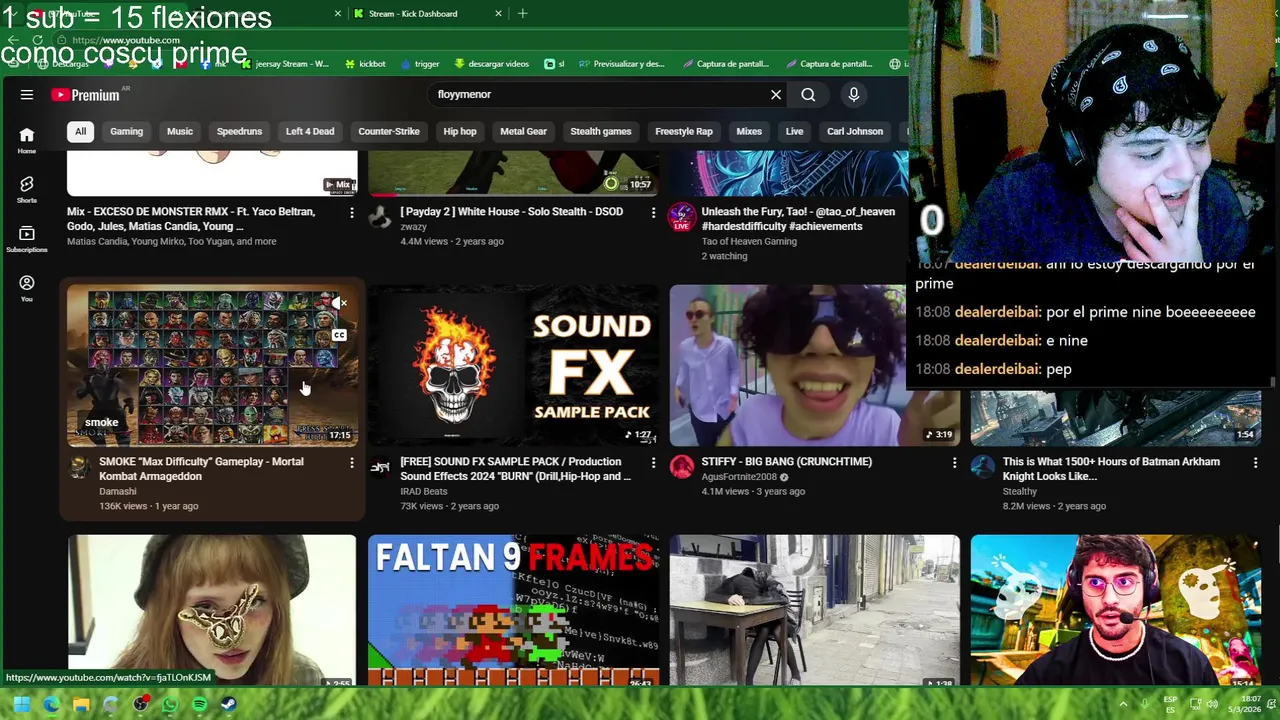The width and height of the screenshot is (1280, 720).
Task: Show hidden system tray icons
Action: pos(1123,704)
